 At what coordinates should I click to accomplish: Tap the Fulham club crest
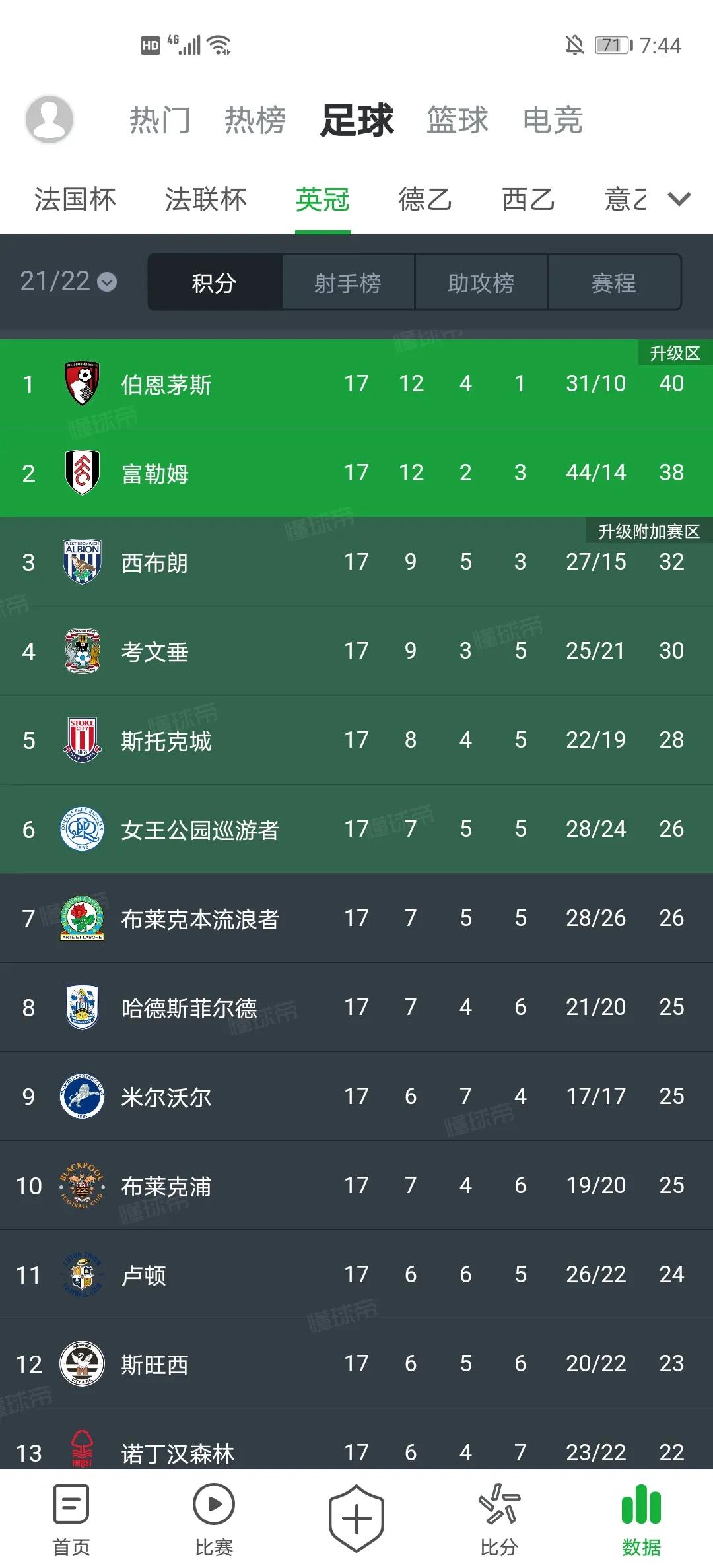[83, 473]
